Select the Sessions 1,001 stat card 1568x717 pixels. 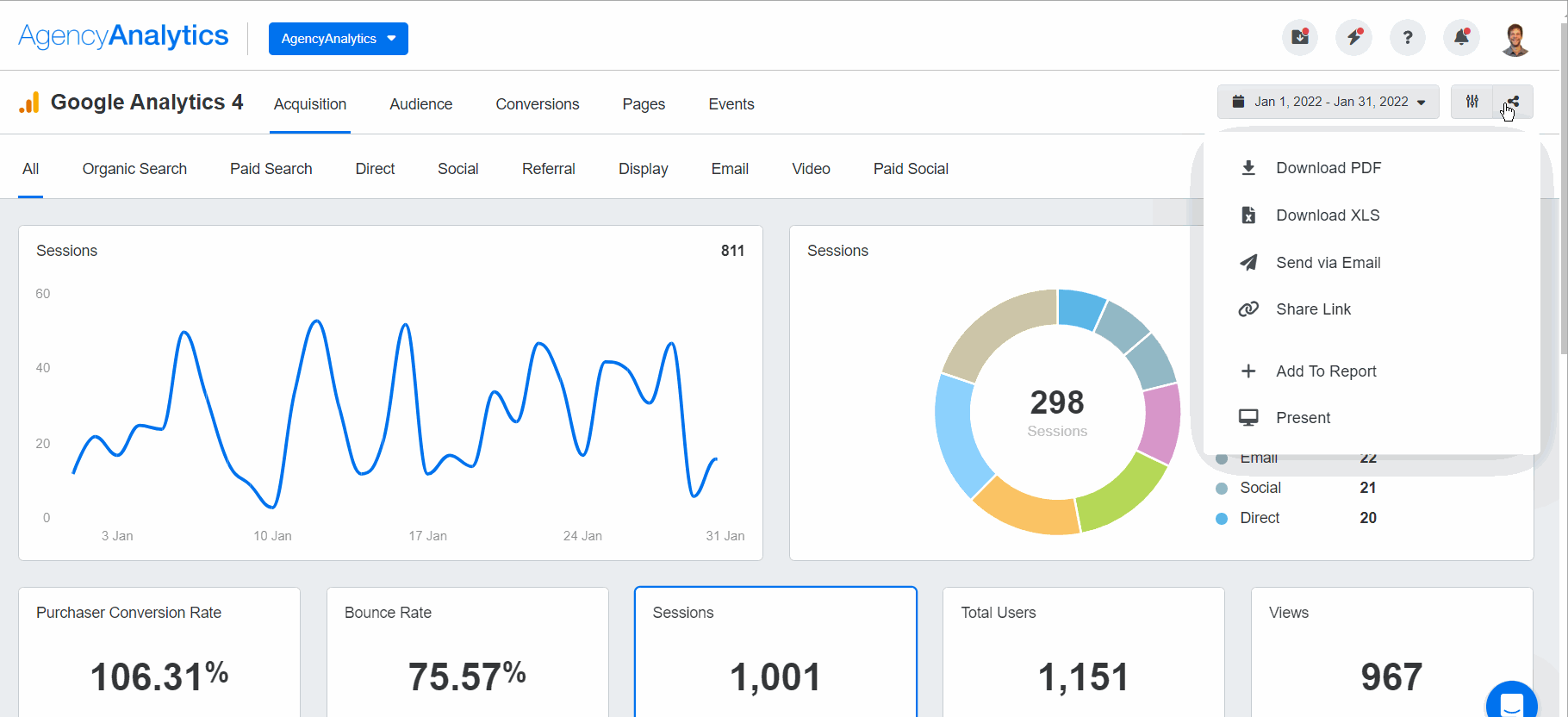click(775, 652)
